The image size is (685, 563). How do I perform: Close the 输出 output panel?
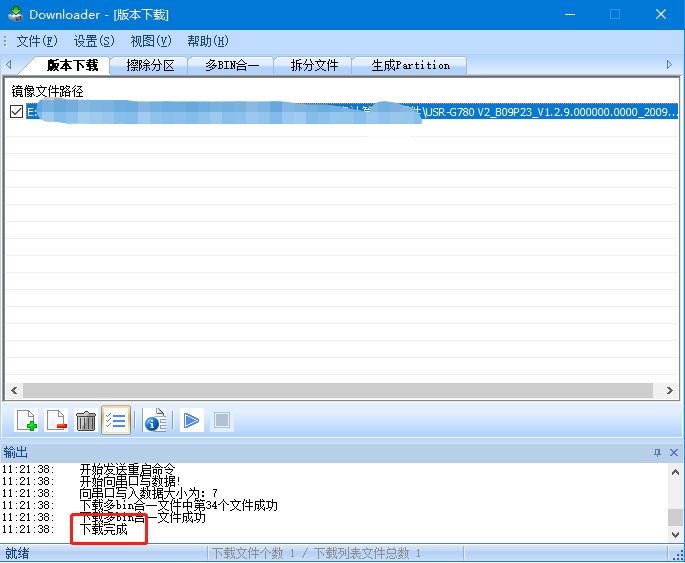(x=675, y=453)
